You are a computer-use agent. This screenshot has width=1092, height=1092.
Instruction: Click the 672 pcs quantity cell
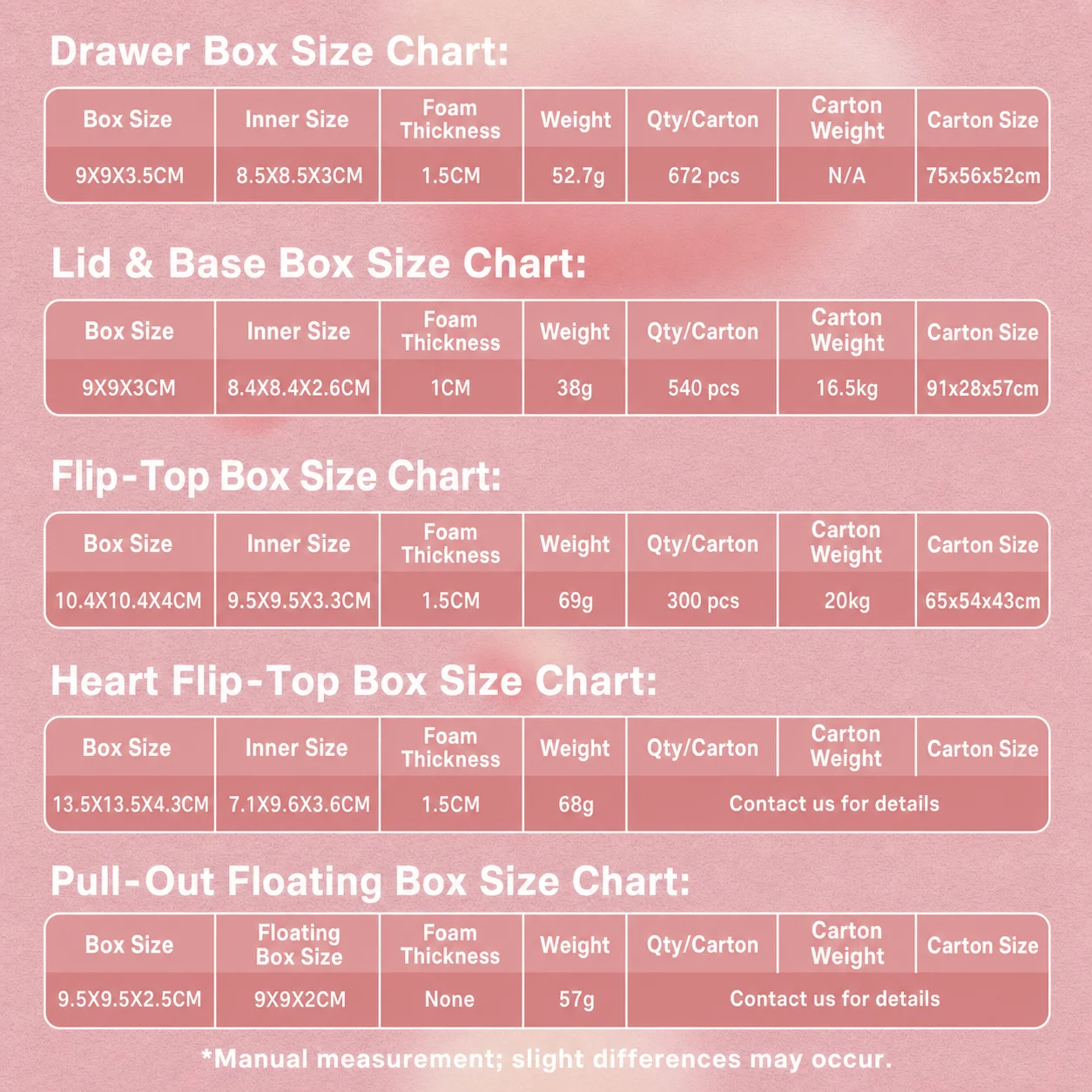tap(703, 175)
